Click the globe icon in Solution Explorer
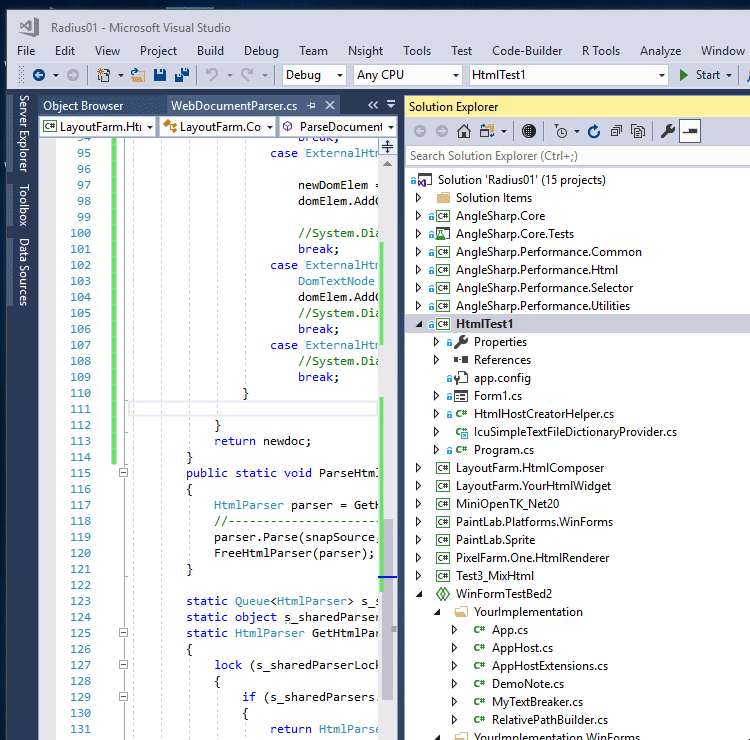Image resolution: width=750 pixels, height=740 pixels. point(529,131)
